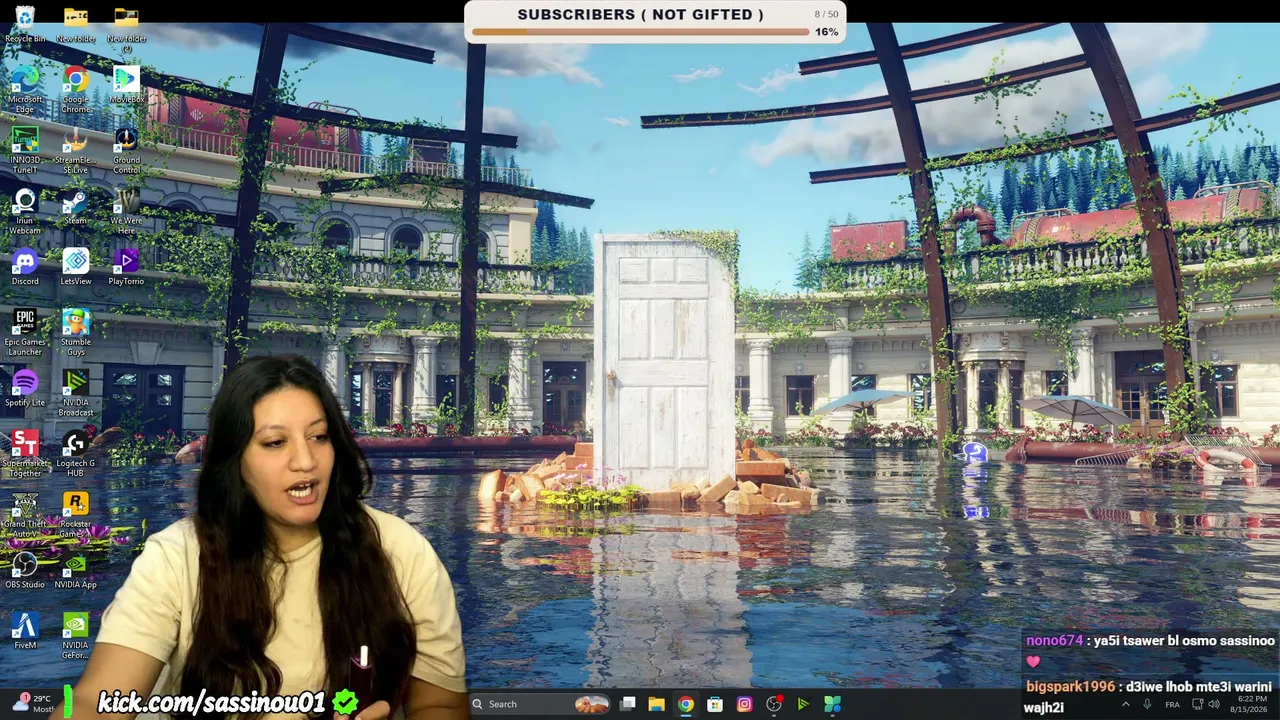Viewport: 1280px width, 720px height.
Task: Open the Discord desktop shortcut
Action: 25,268
